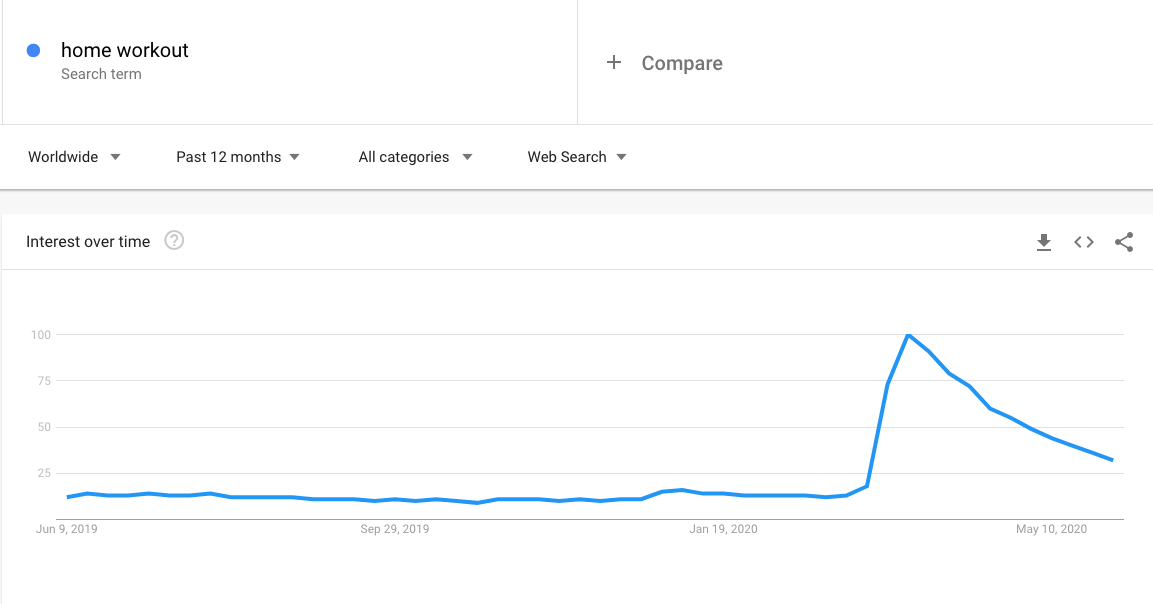Click the peak point at 100
This screenshot has height=604, width=1153.
pos(908,335)
